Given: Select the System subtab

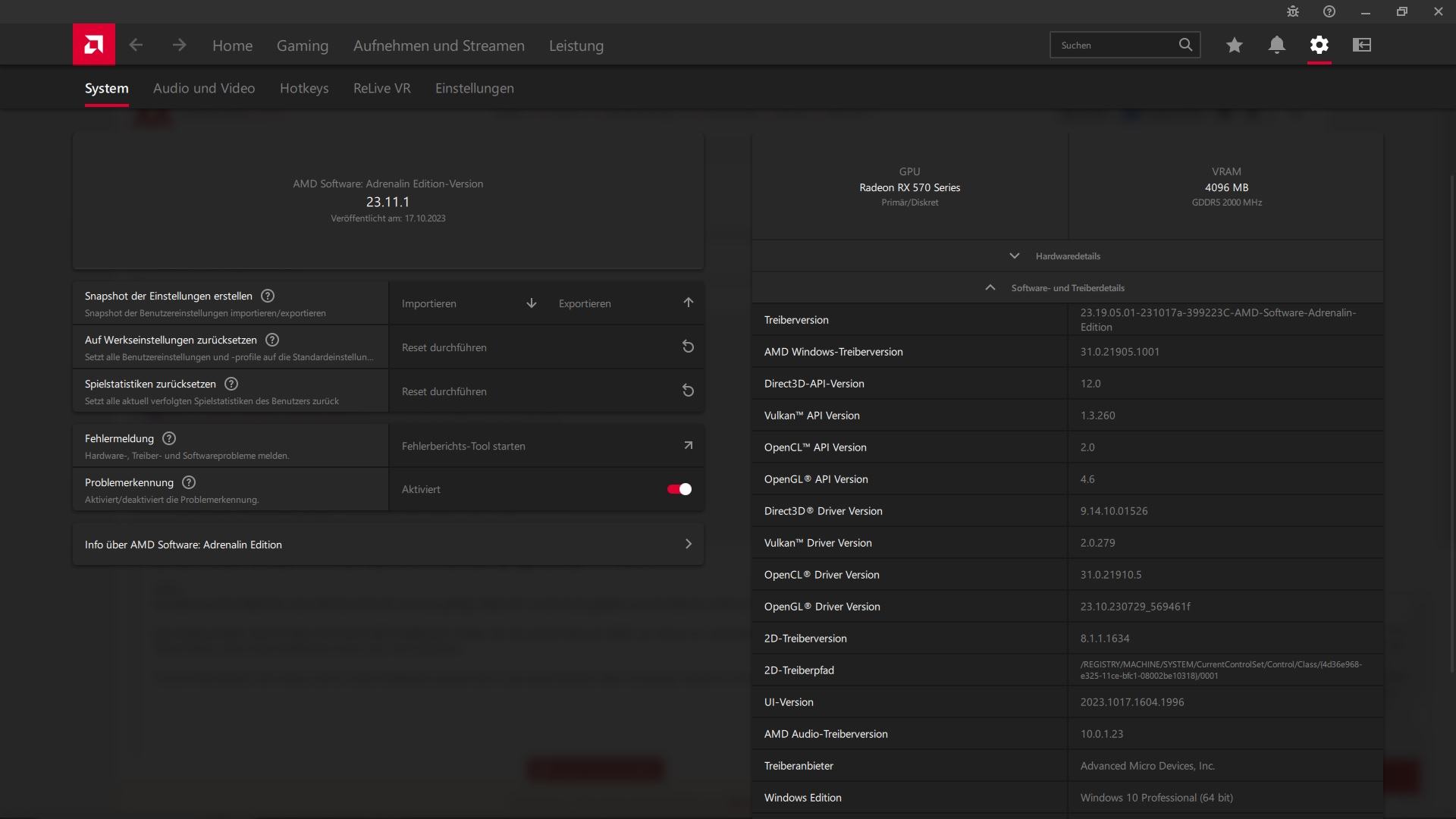Looking at the screenshot, I should point(107,88).
